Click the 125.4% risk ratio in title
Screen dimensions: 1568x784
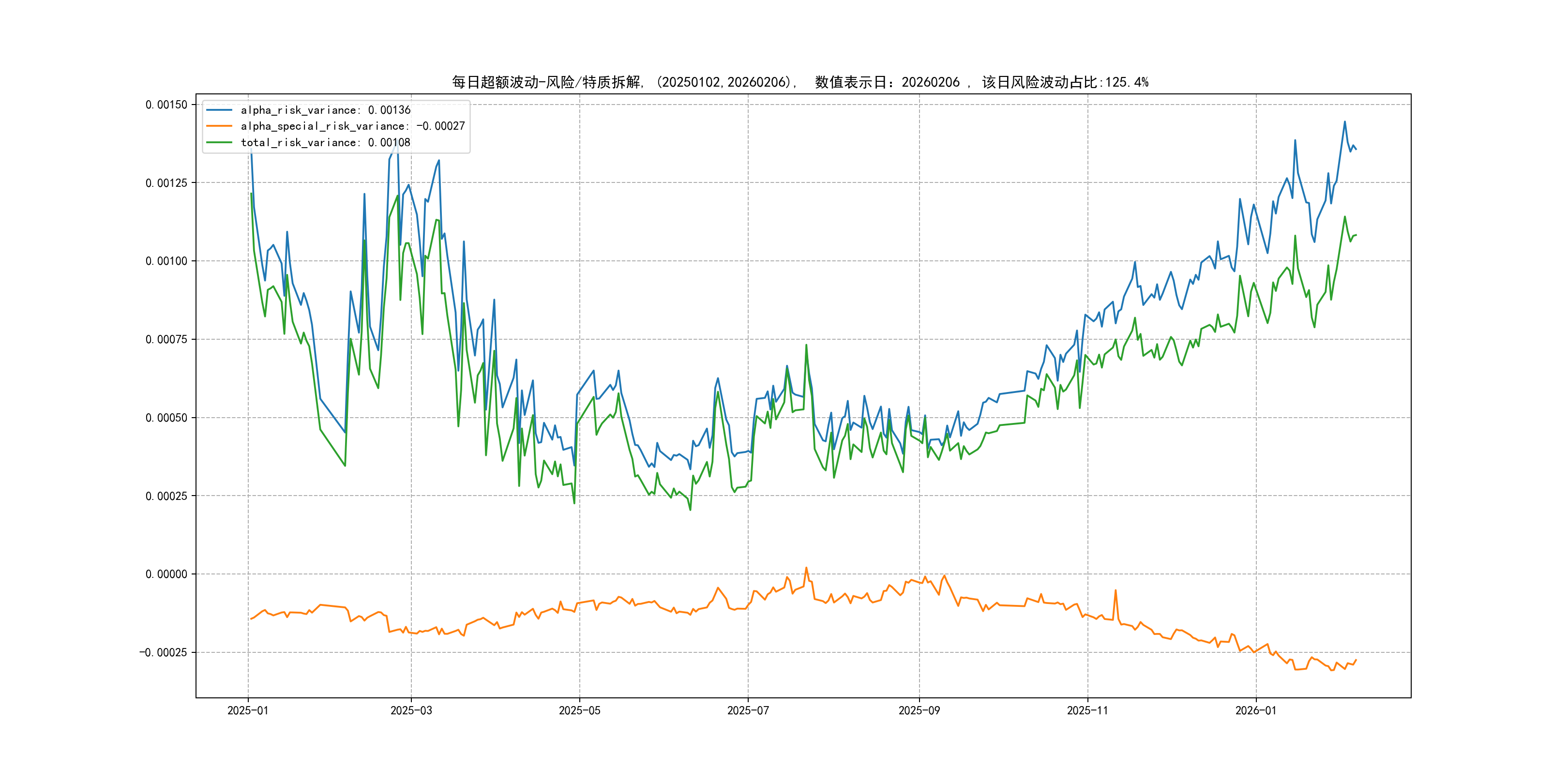1127,82
